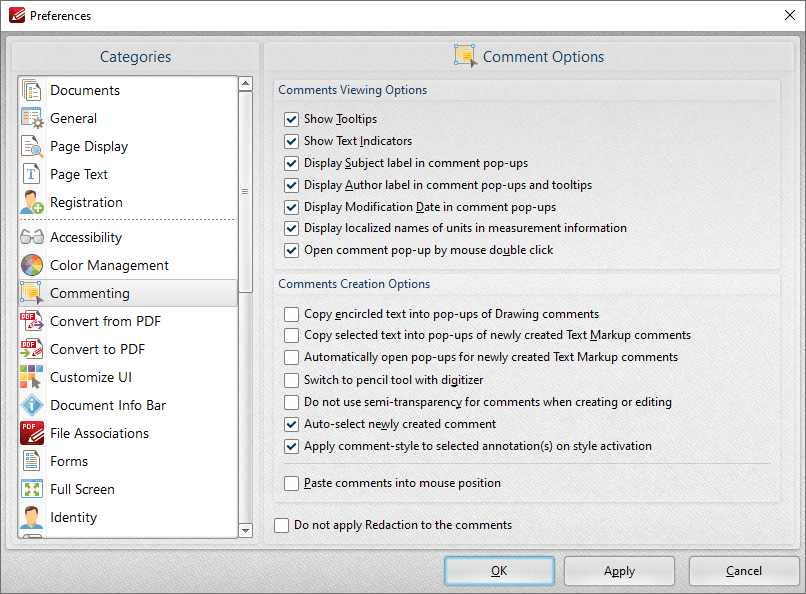Toggle Show Text Indicators checkbox

[x=291, y=141]
